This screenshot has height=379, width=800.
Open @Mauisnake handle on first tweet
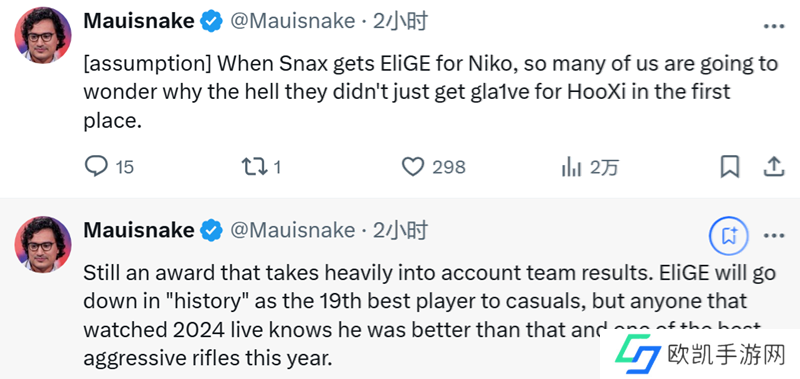tap(292, 21)
